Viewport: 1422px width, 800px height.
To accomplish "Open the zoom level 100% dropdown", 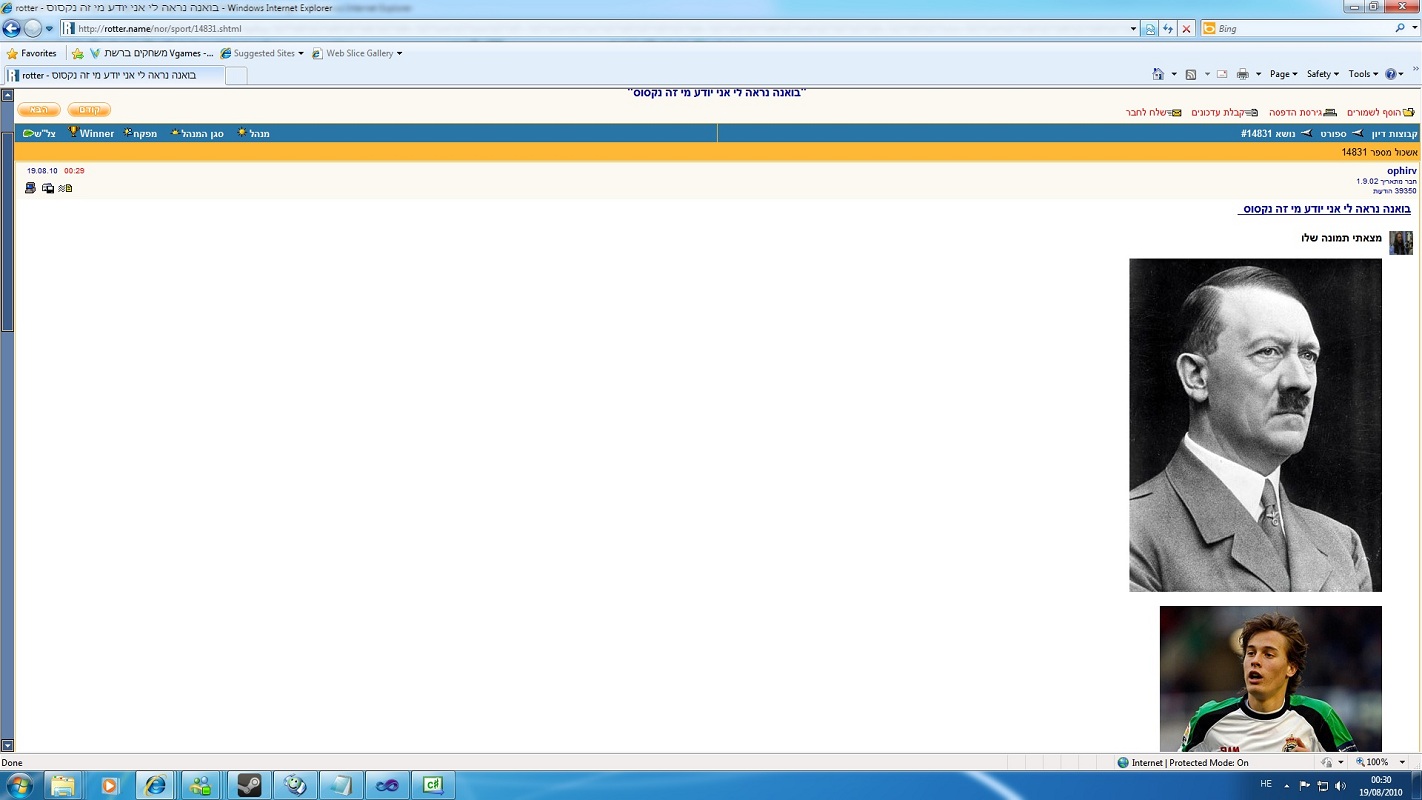I will point(1382,762).
